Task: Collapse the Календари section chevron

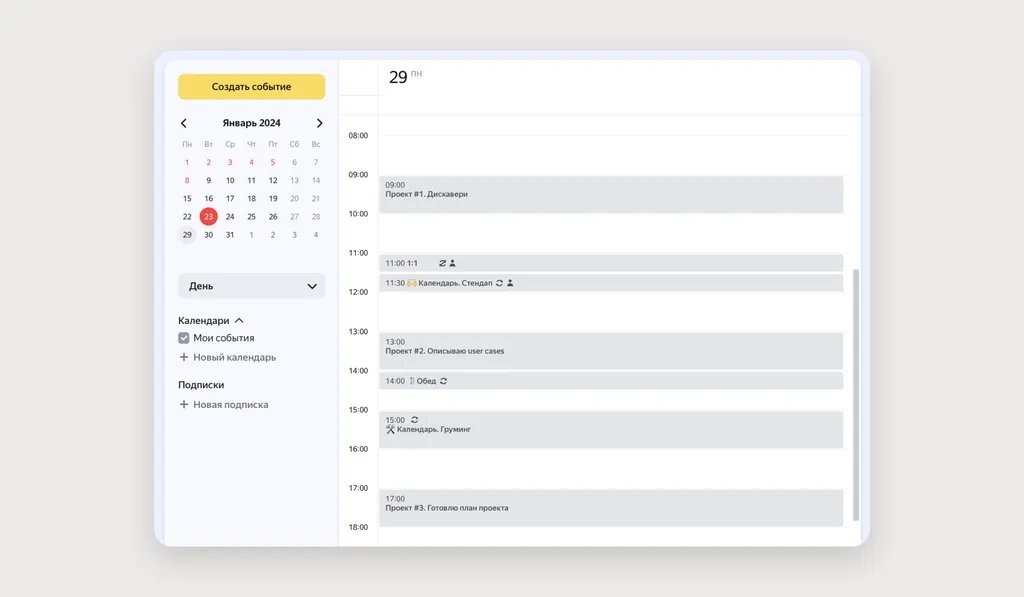Action: coord(239,320)
